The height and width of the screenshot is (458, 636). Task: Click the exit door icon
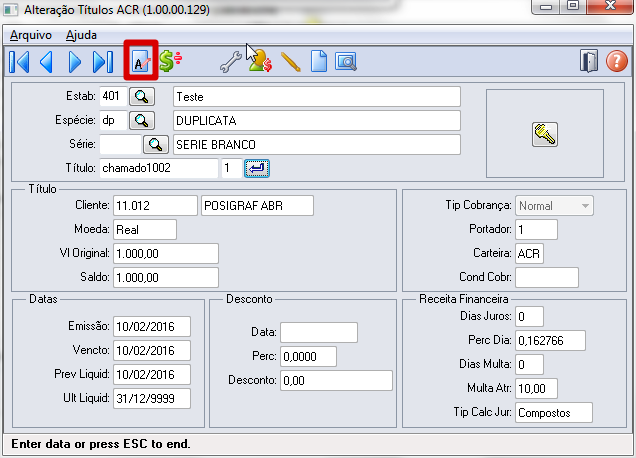[589, 61]
